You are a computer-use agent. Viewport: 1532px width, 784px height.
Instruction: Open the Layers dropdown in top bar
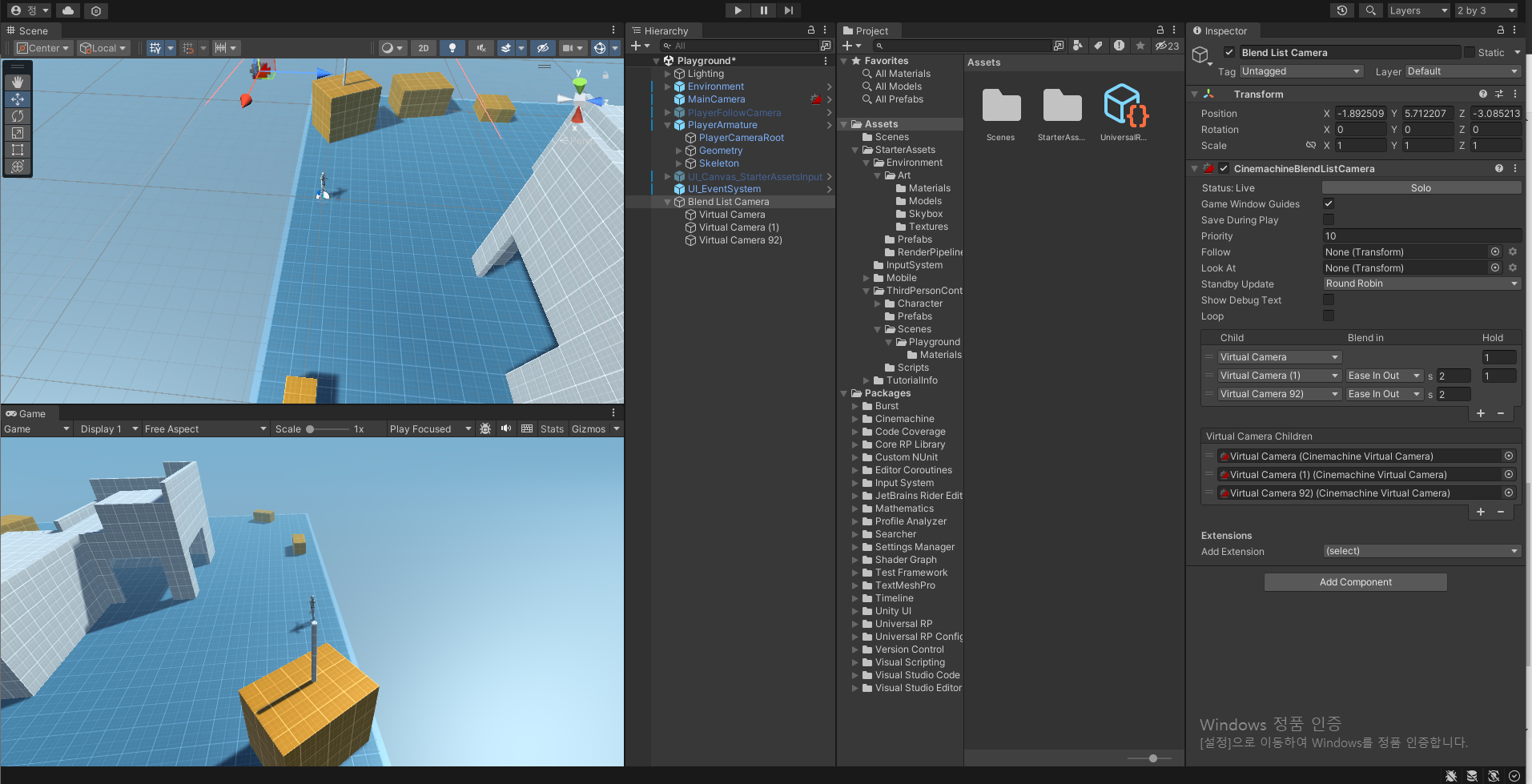click(x=1418, y=10)
